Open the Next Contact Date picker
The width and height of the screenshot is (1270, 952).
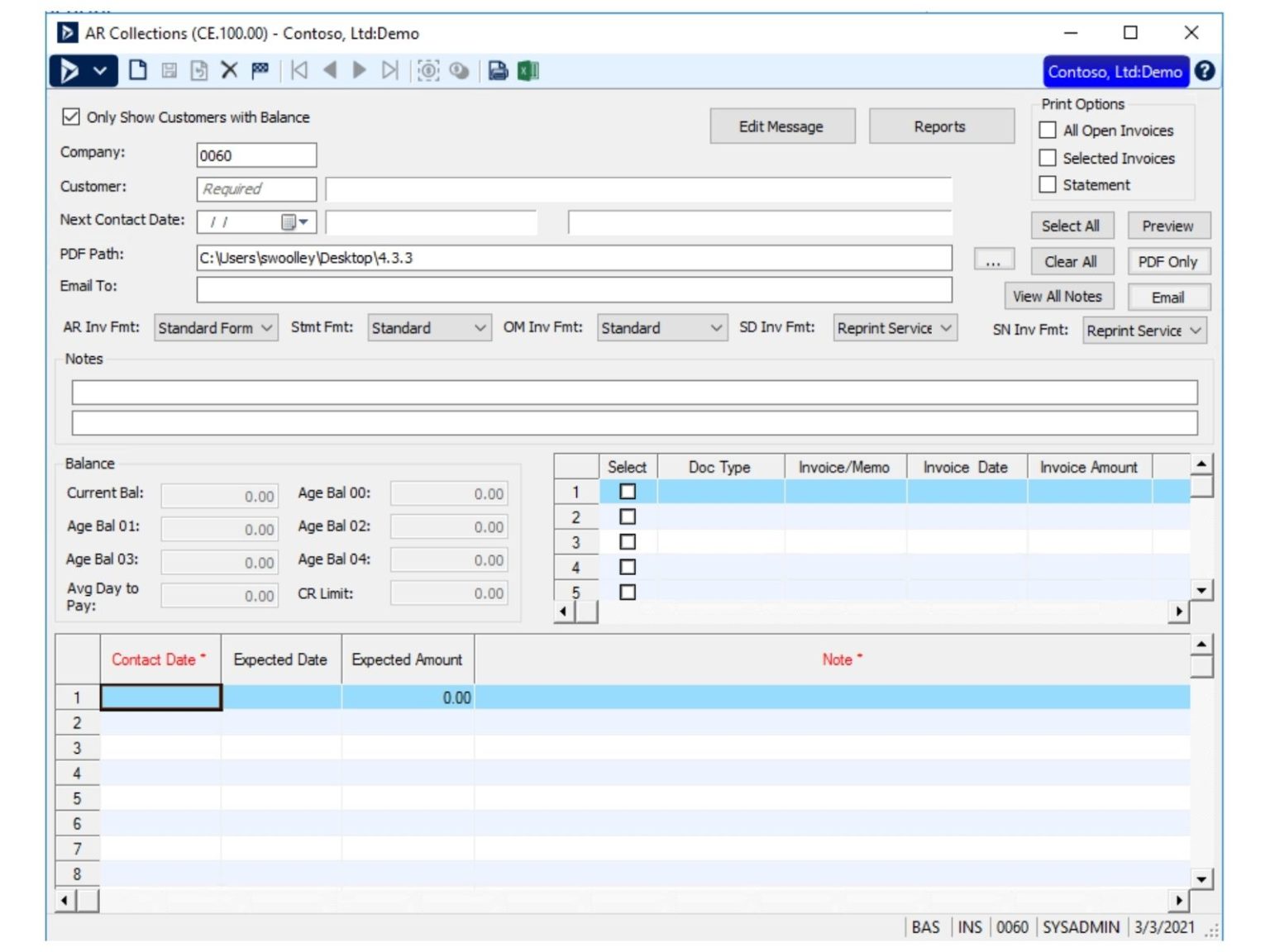point(294,222)
